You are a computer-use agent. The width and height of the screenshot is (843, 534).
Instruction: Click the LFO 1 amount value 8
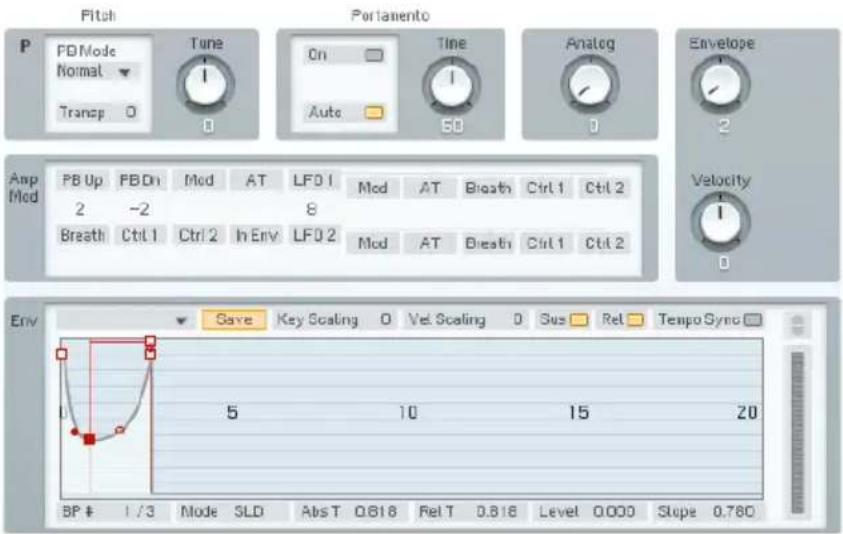coord(311,209)
